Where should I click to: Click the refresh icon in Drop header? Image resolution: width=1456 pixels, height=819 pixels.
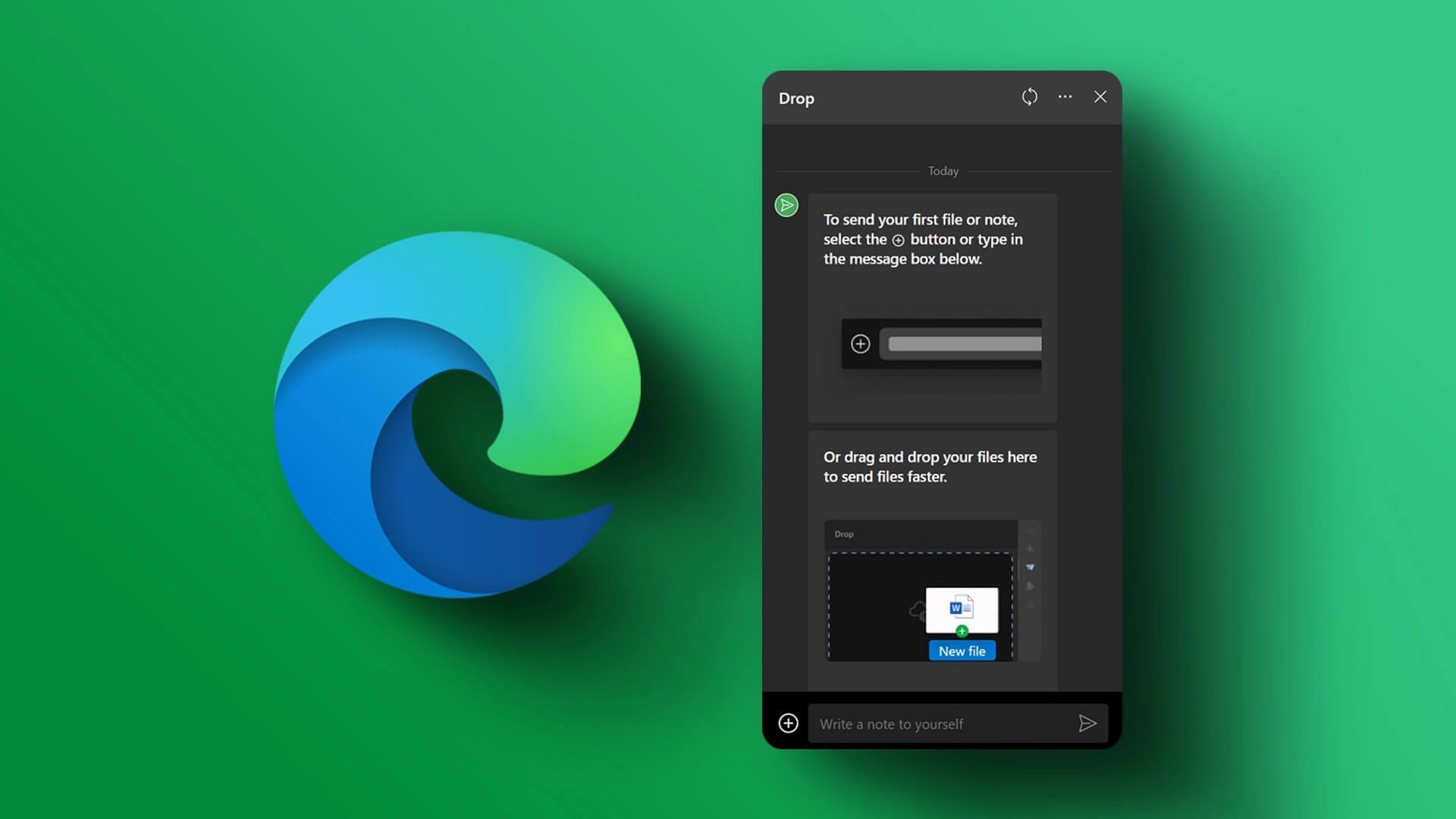point(1029,97)
